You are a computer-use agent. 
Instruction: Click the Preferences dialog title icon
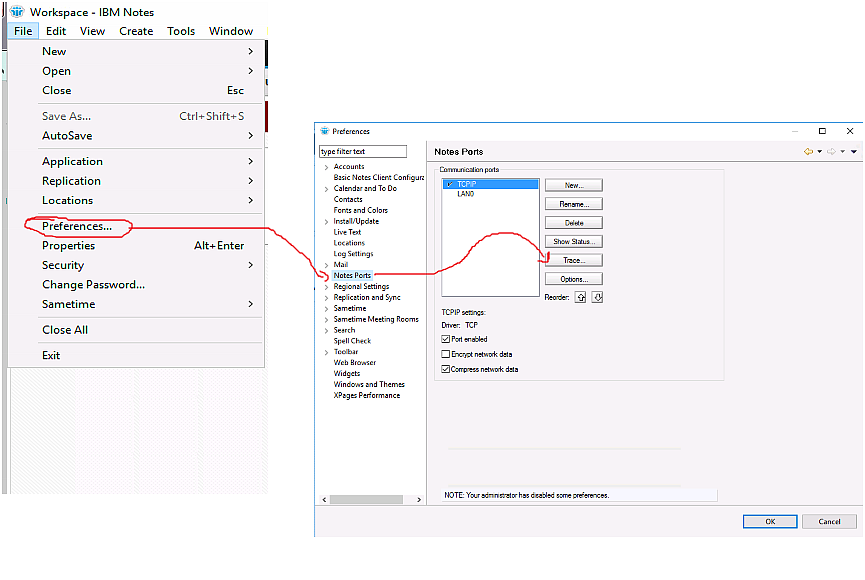[x=324, y=131]
